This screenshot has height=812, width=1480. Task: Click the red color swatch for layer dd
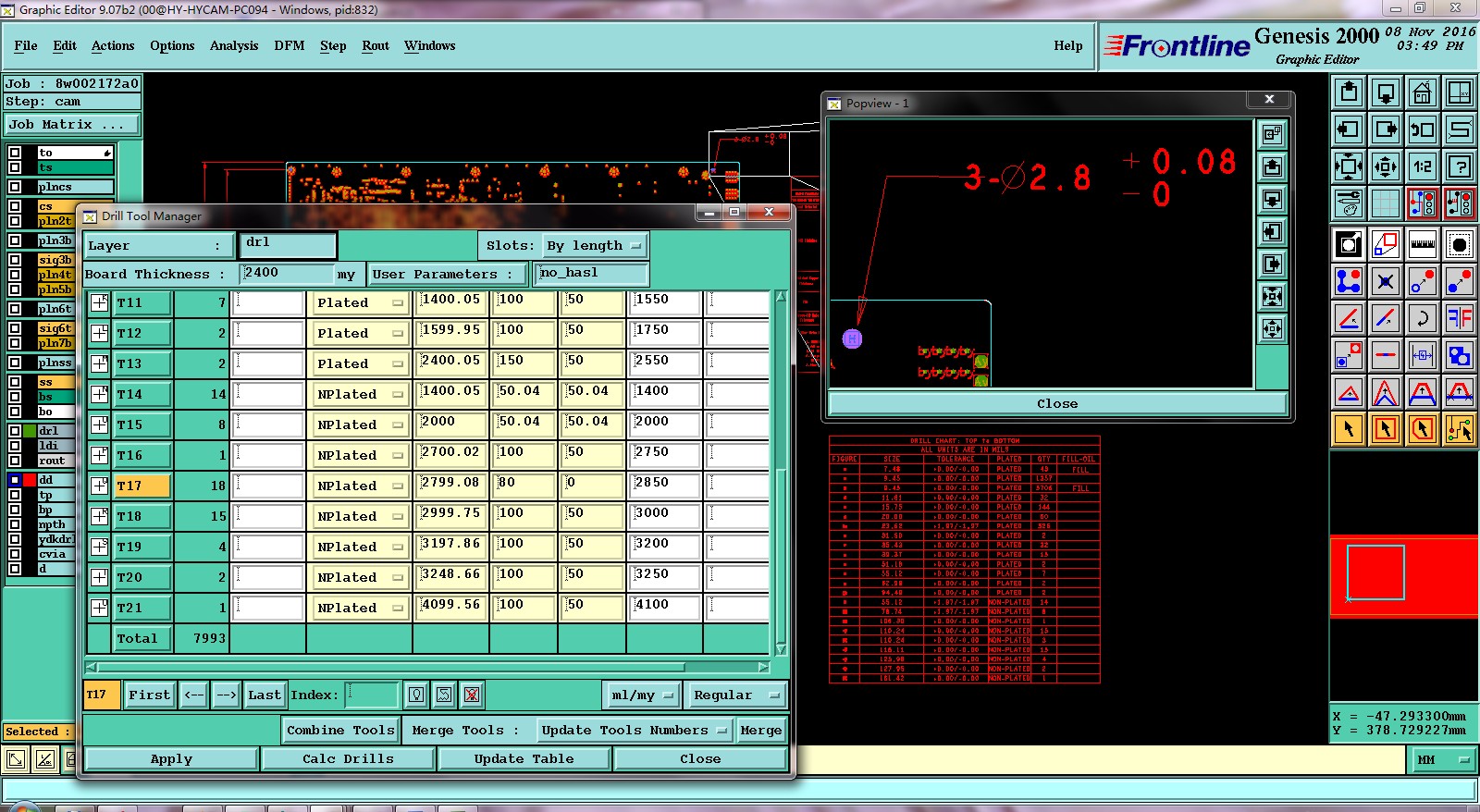30,480
